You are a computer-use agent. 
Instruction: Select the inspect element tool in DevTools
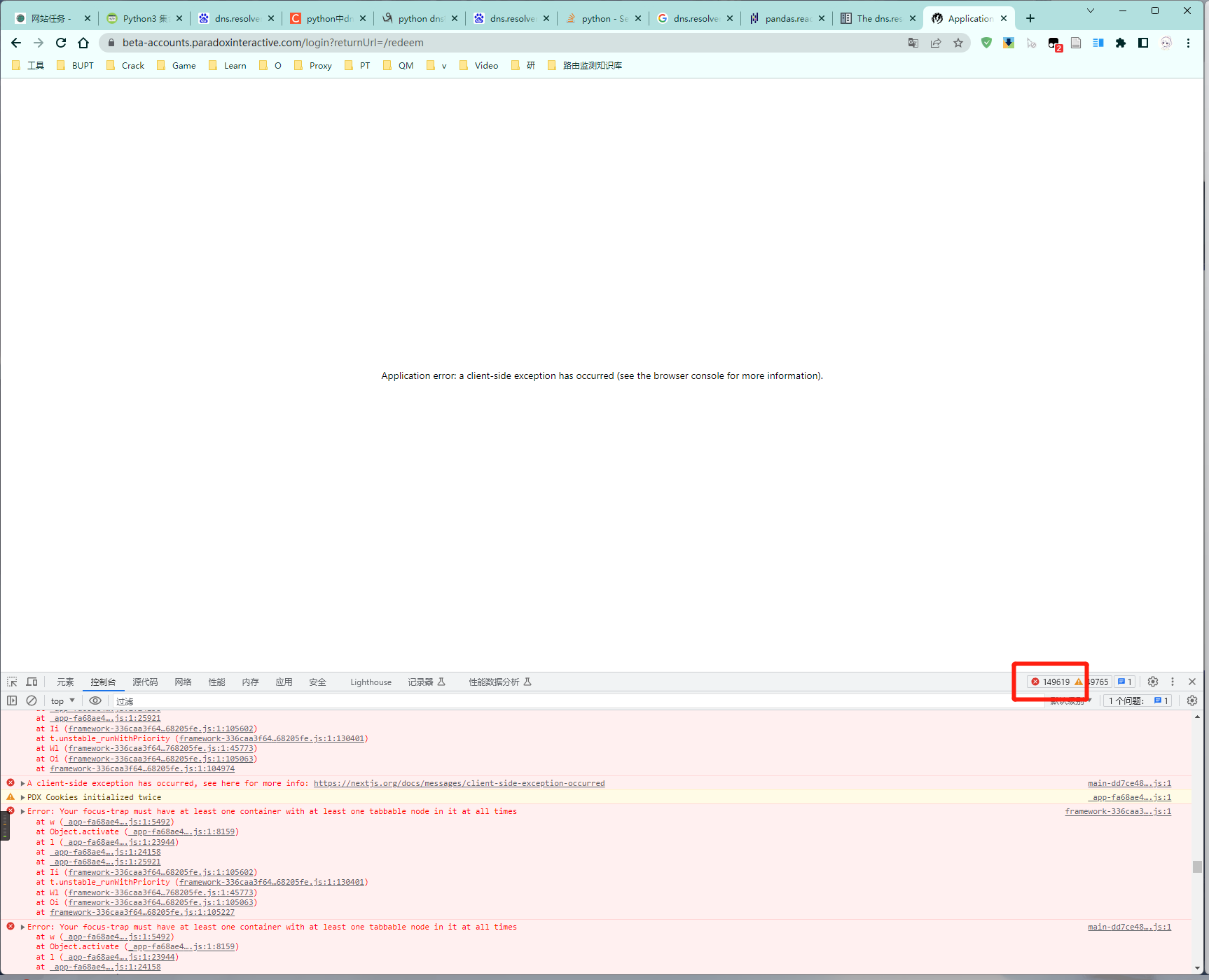point(11,681)
